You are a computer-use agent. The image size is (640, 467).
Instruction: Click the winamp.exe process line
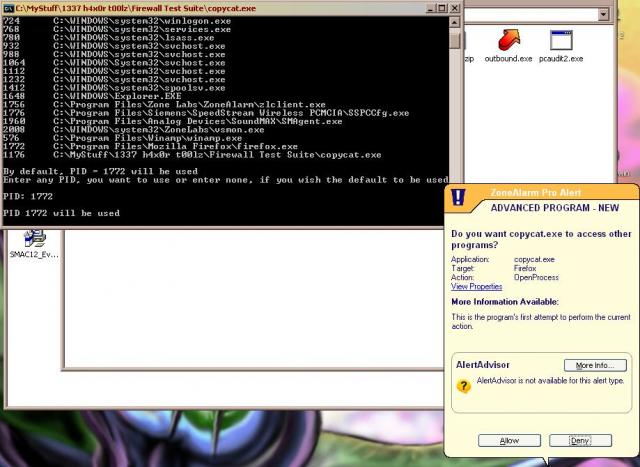(122, 138)
